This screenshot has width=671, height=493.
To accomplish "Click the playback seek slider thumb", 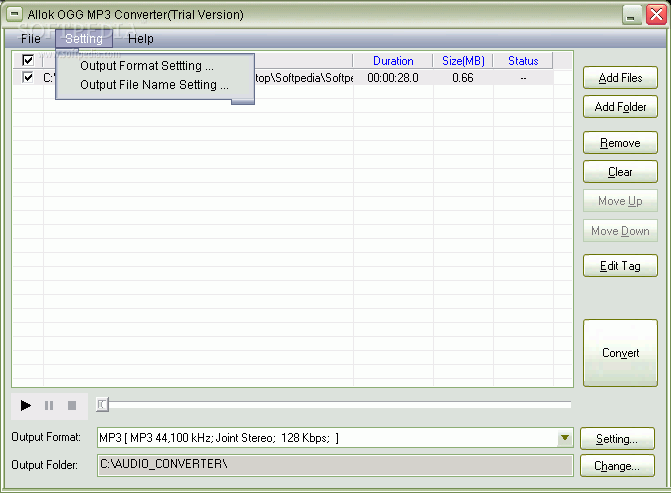I will click(102, 404).
